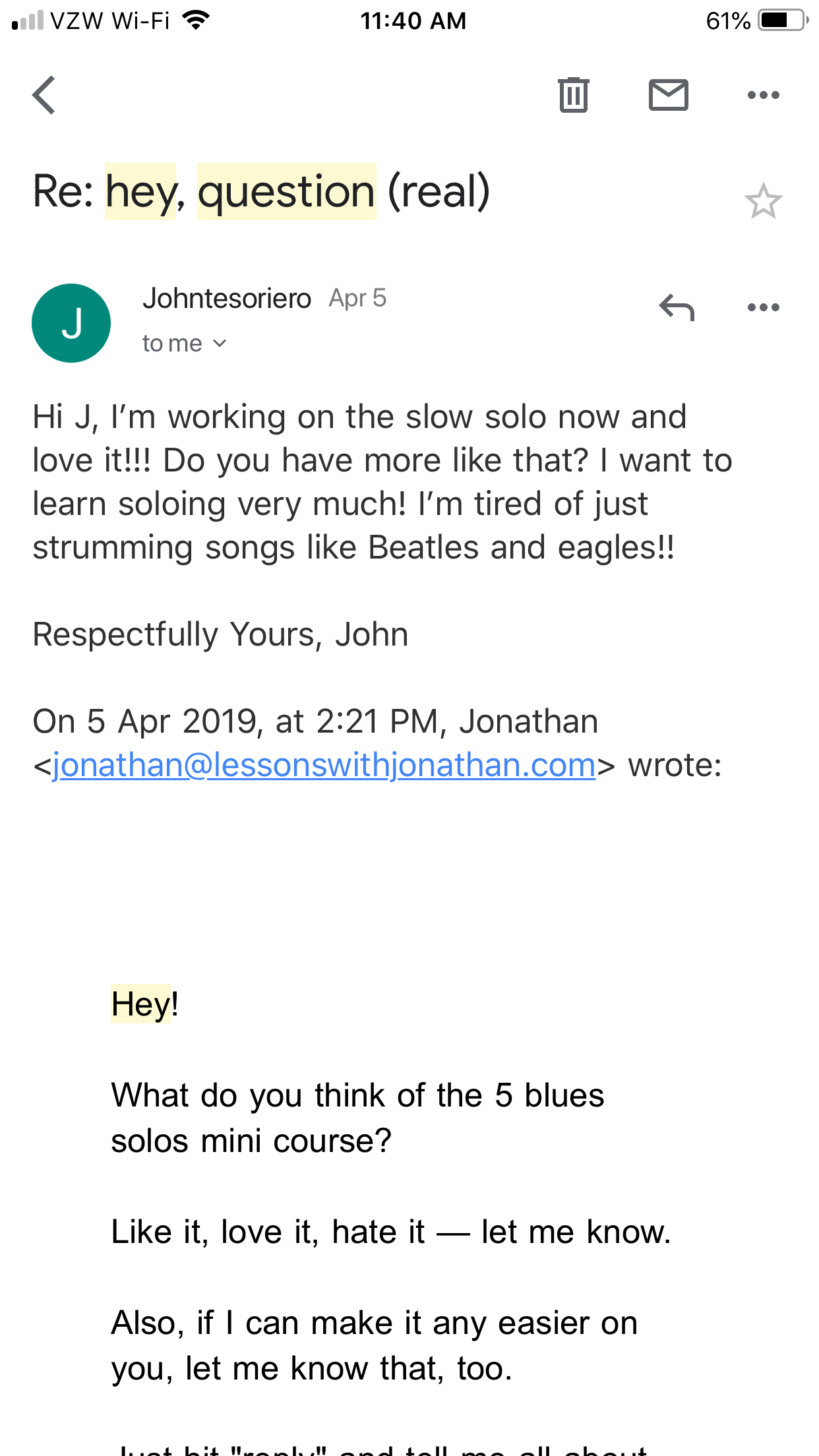Tap the 'Re: hey, question (real)' subject line
This screenshot has width=819, height=1456.
261,191
